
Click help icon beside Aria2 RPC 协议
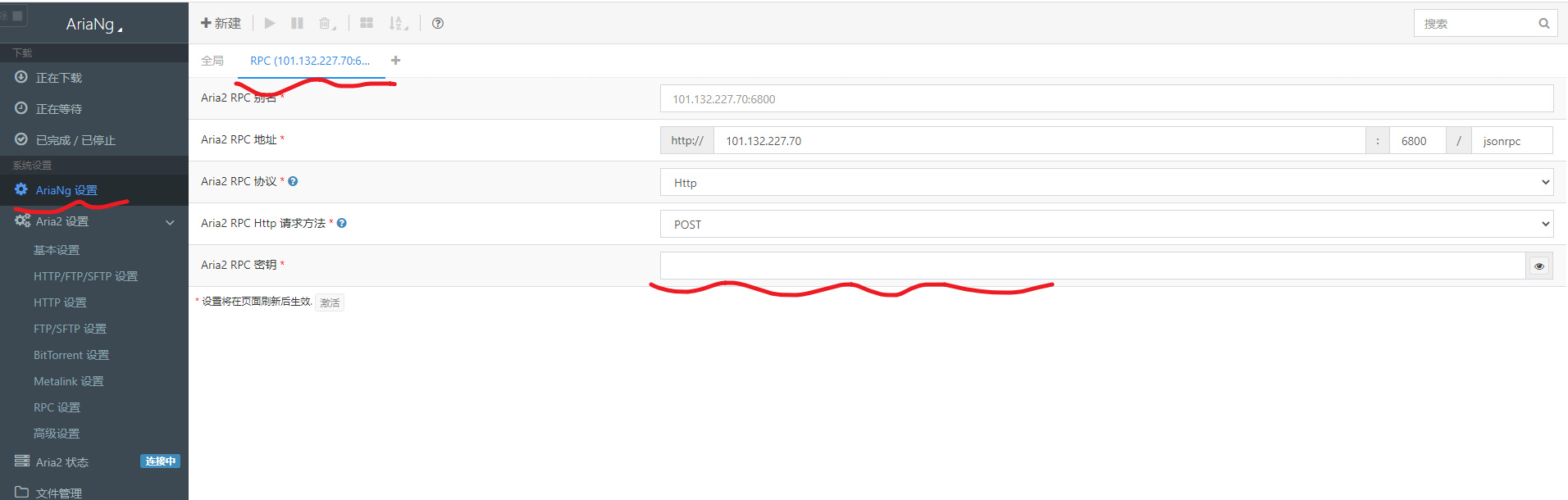pos(293,181)
